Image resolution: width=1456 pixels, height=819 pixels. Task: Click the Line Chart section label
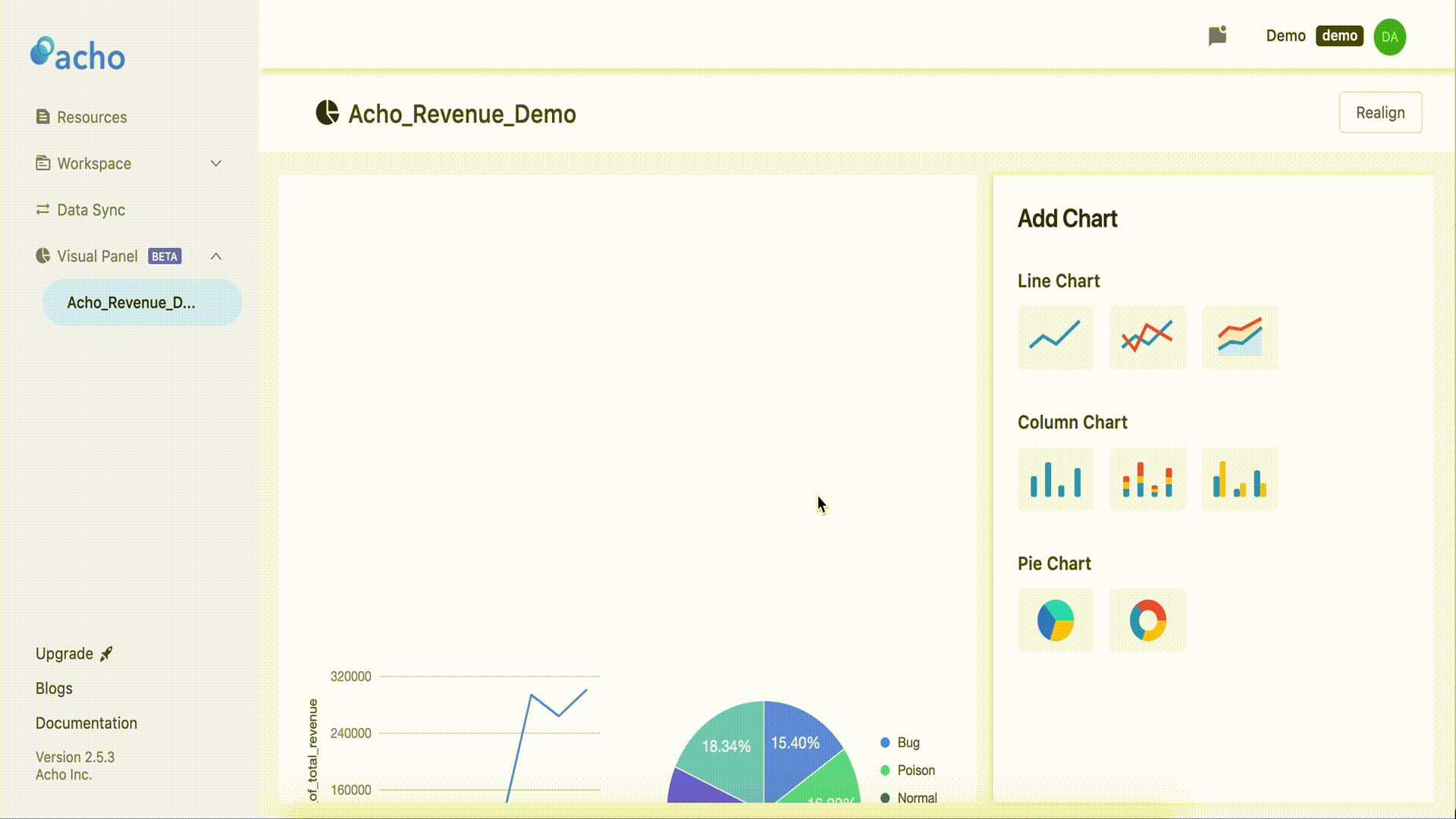click(x=1059, y=281)
